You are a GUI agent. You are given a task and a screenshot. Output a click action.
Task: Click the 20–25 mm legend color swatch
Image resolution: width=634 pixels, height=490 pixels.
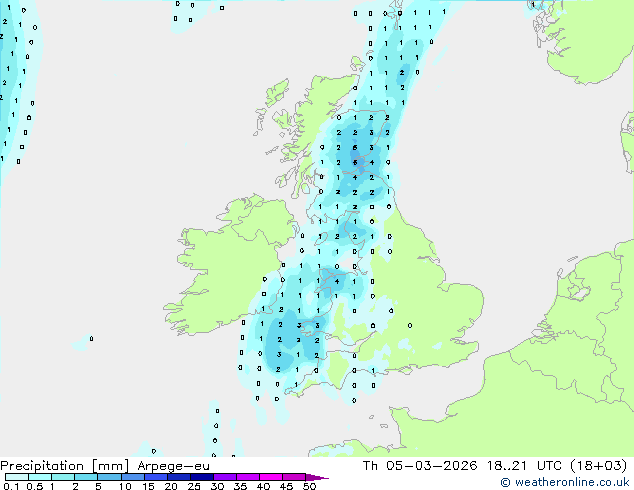[178, 477]
